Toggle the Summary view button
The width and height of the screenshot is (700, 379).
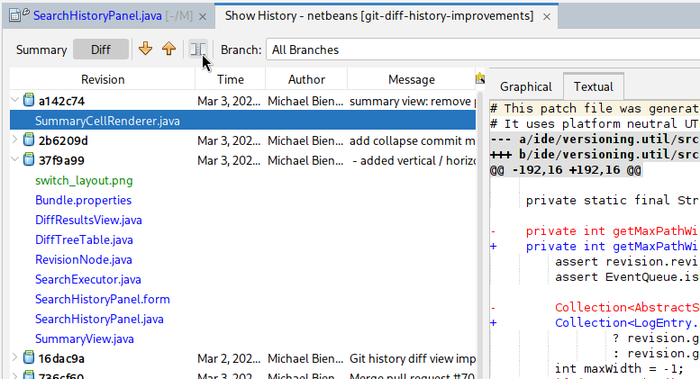(41, 50)
